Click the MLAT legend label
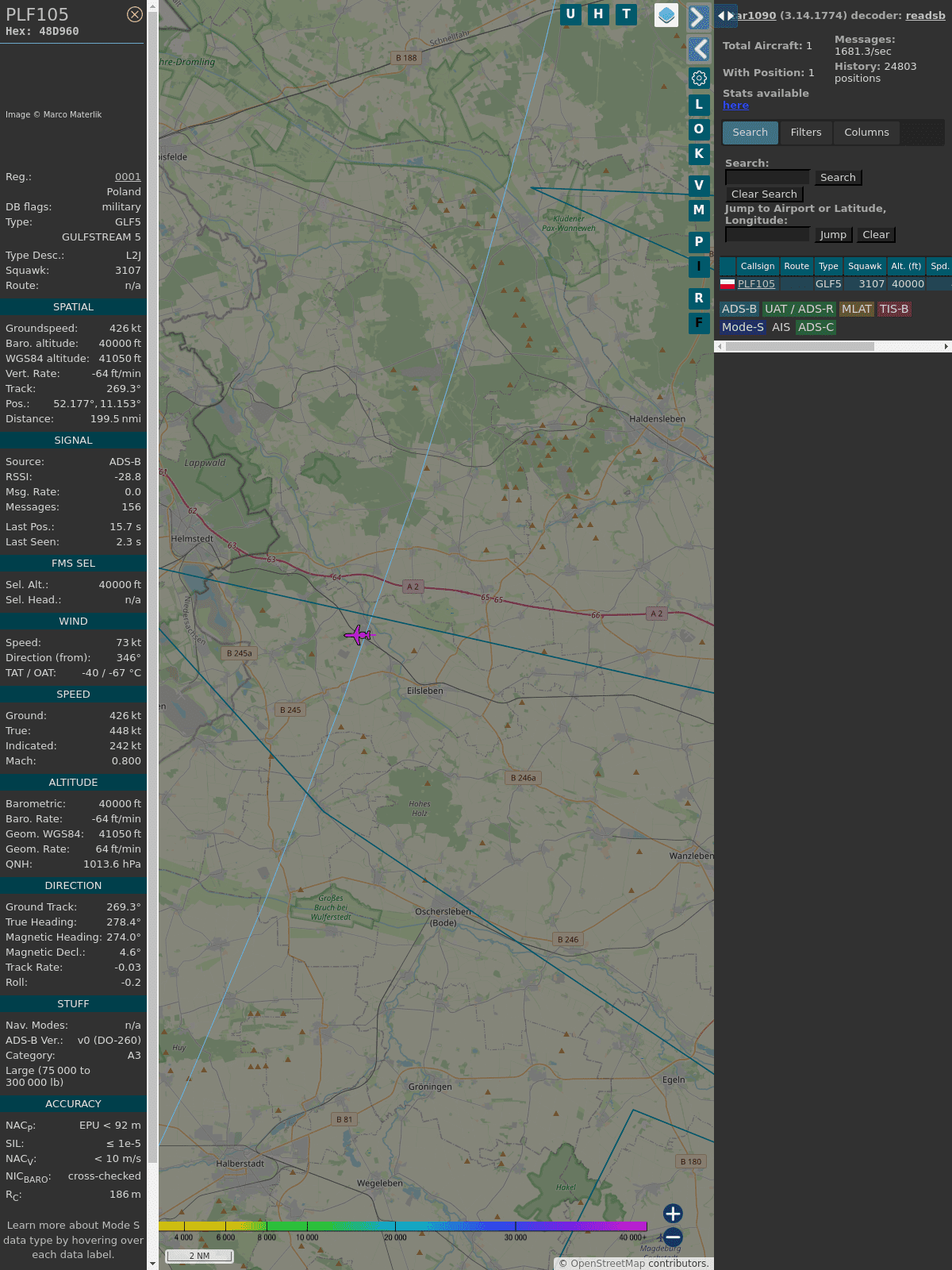 coord(857,310)
